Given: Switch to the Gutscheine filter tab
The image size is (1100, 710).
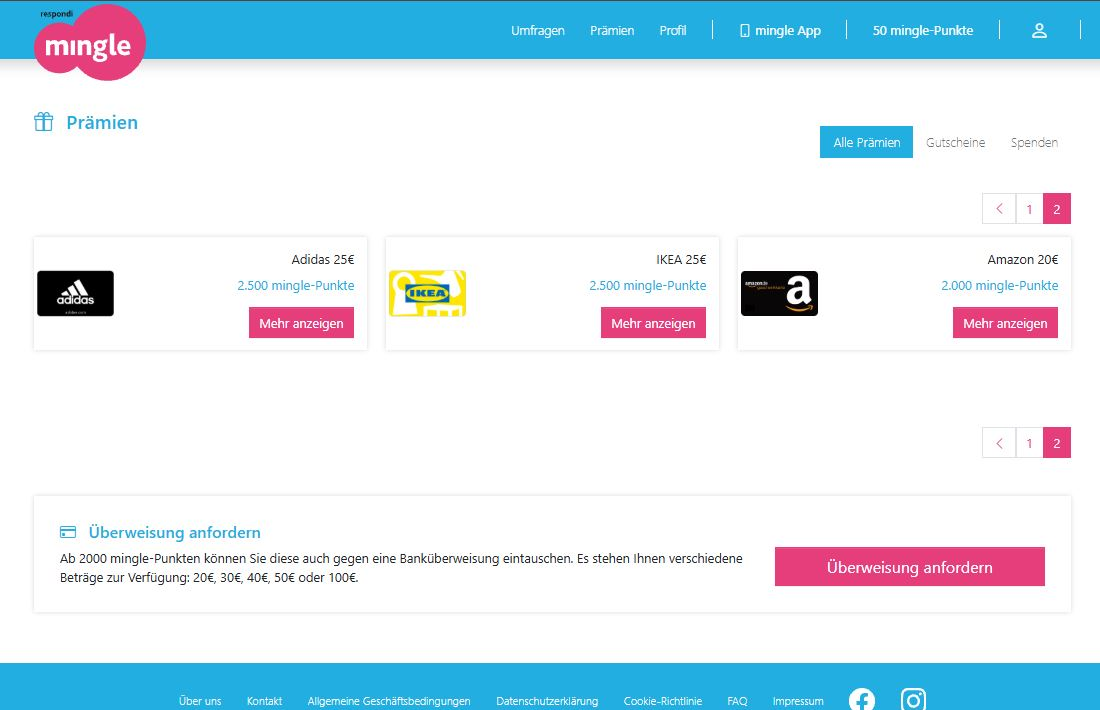Looking at the screenshot, I should [955, 142].
